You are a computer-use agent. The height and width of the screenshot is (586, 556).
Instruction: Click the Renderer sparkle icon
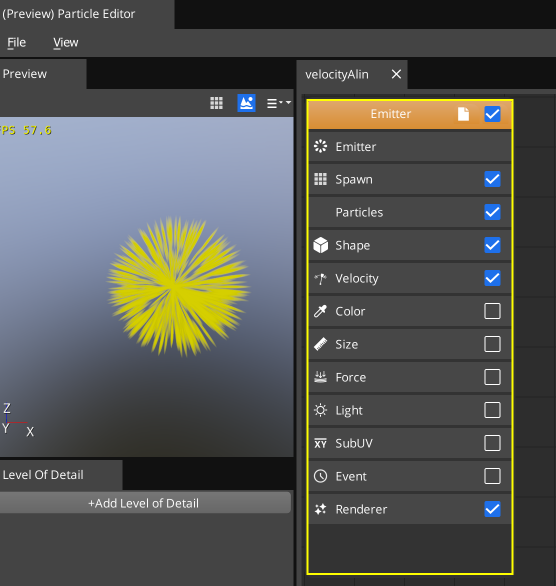[x=321, y=509]
